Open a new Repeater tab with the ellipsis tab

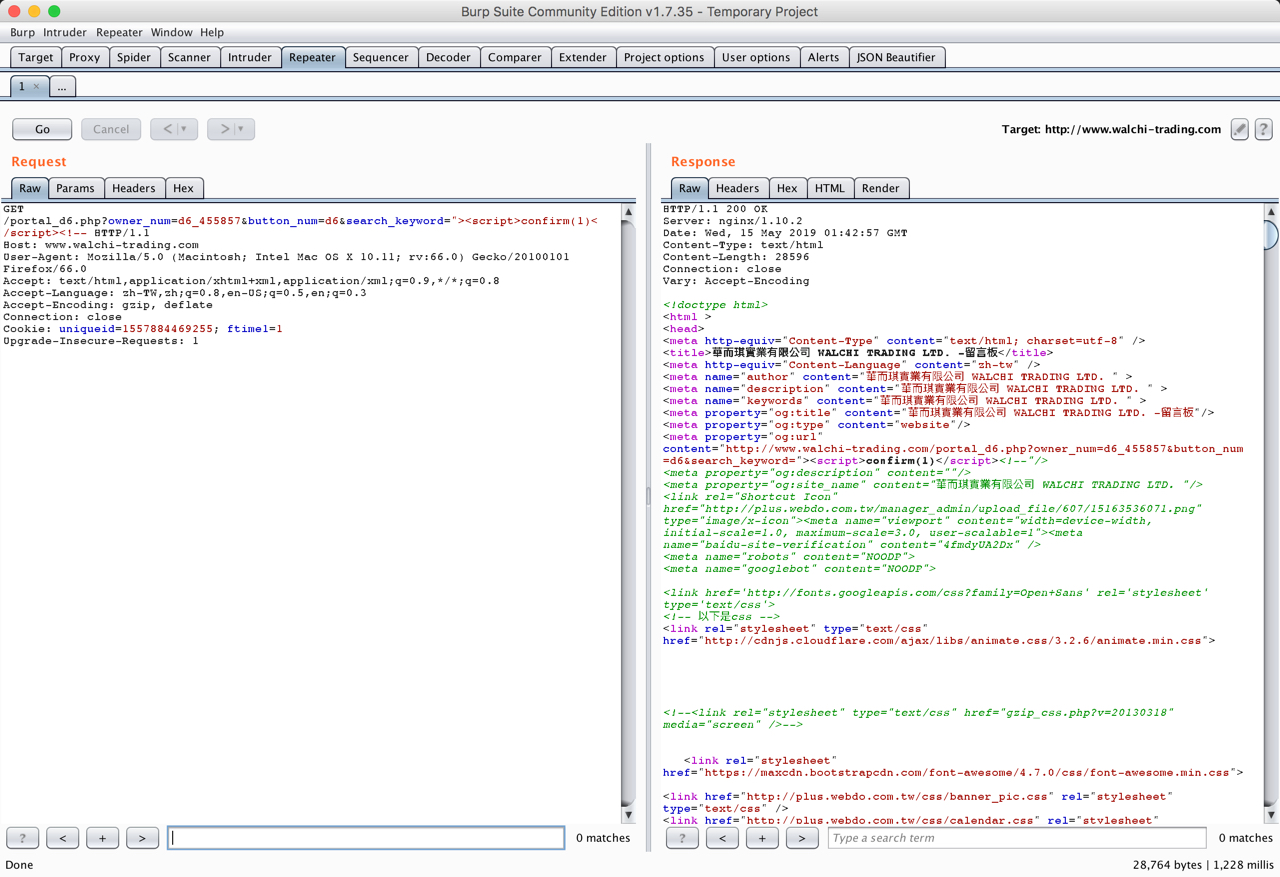click(62, 87)
